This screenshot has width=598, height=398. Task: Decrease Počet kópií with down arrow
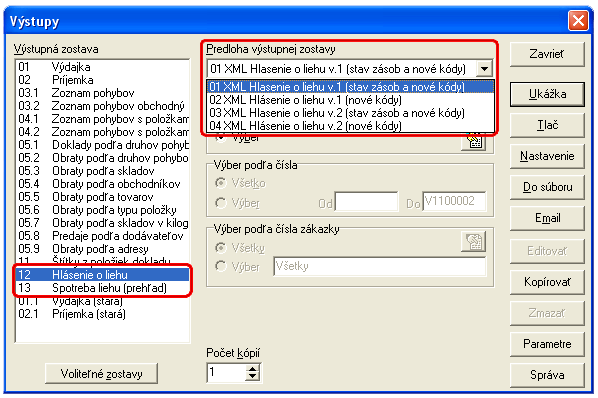[x=252, y=376]
